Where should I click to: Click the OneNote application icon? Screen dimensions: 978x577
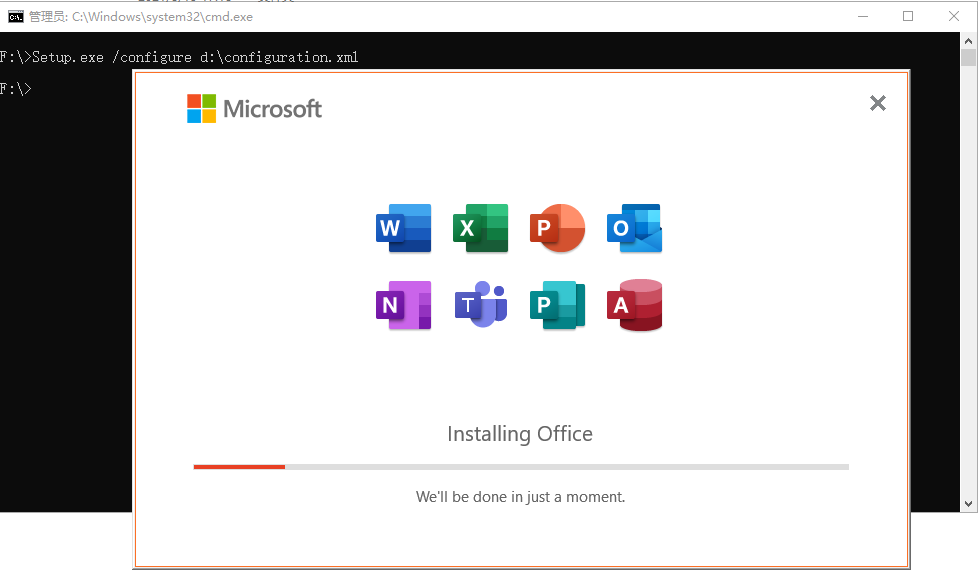click(403, 305)
